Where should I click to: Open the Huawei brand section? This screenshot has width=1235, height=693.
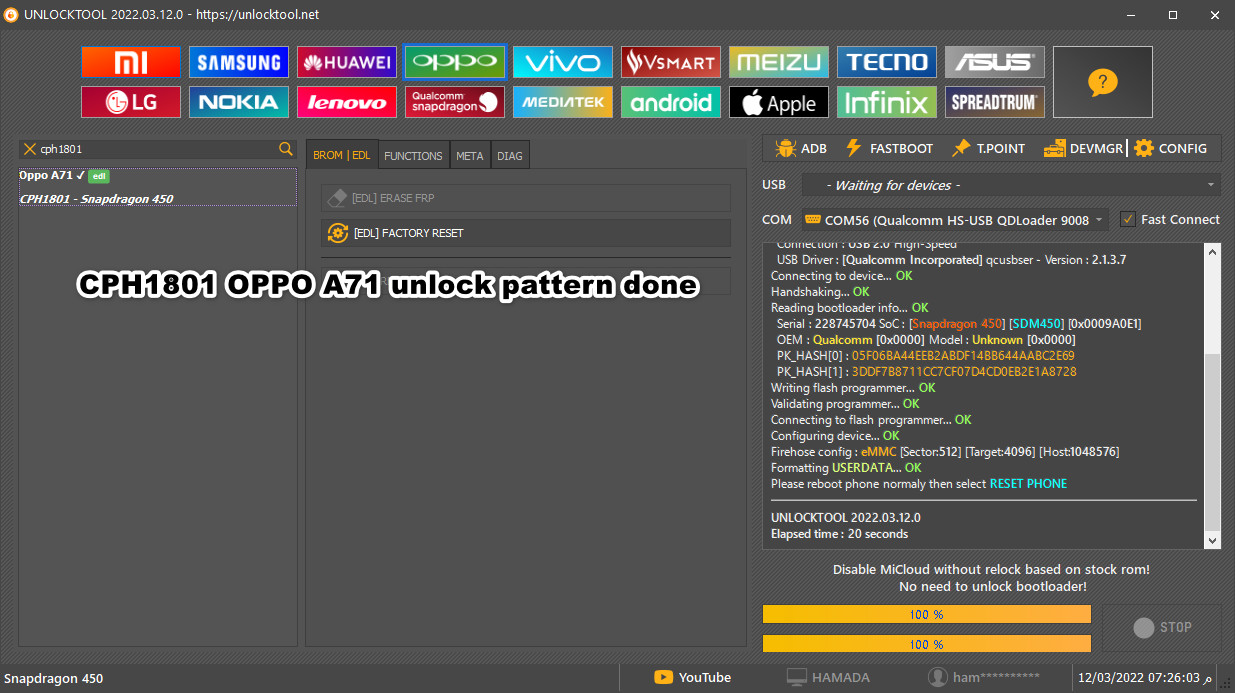346,62
